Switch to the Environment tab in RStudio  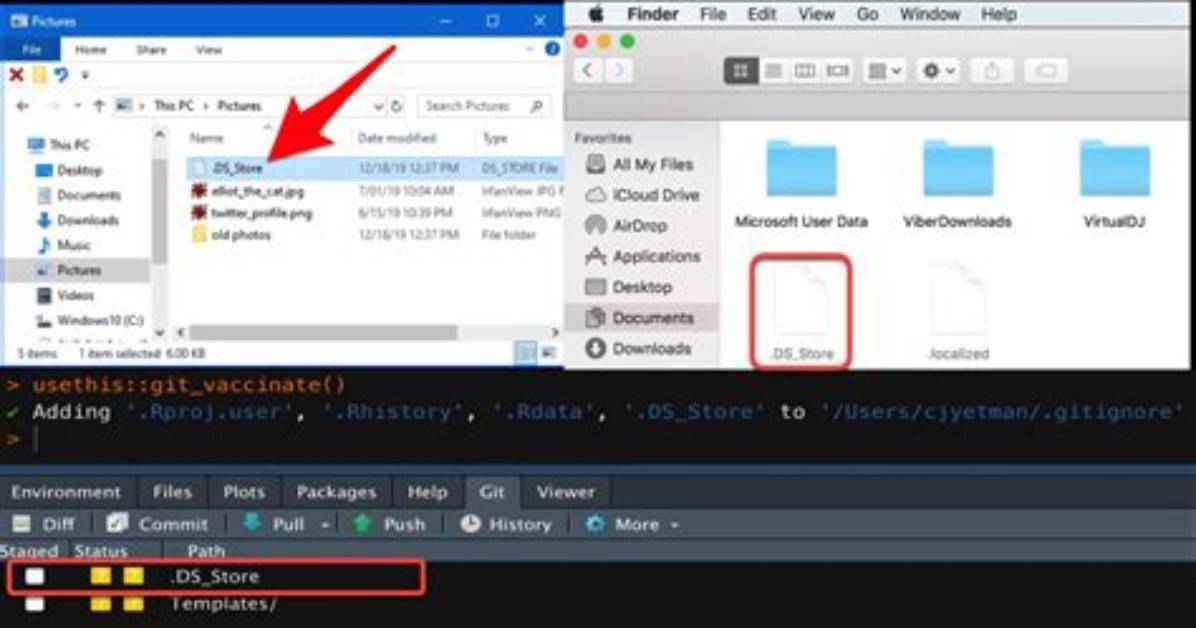[x=66, y=492]
